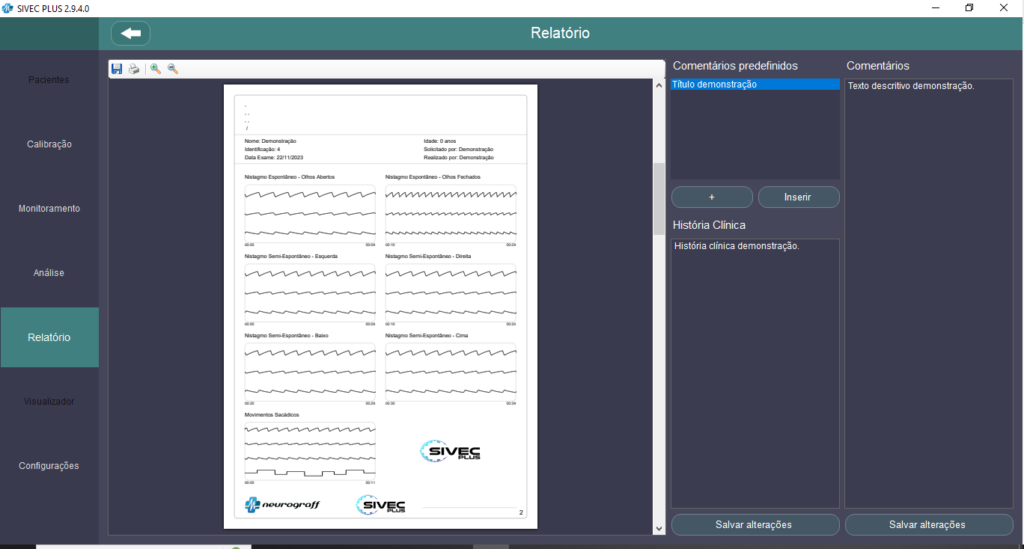
Task: Click the save report icon
Action: click(117, 69)
